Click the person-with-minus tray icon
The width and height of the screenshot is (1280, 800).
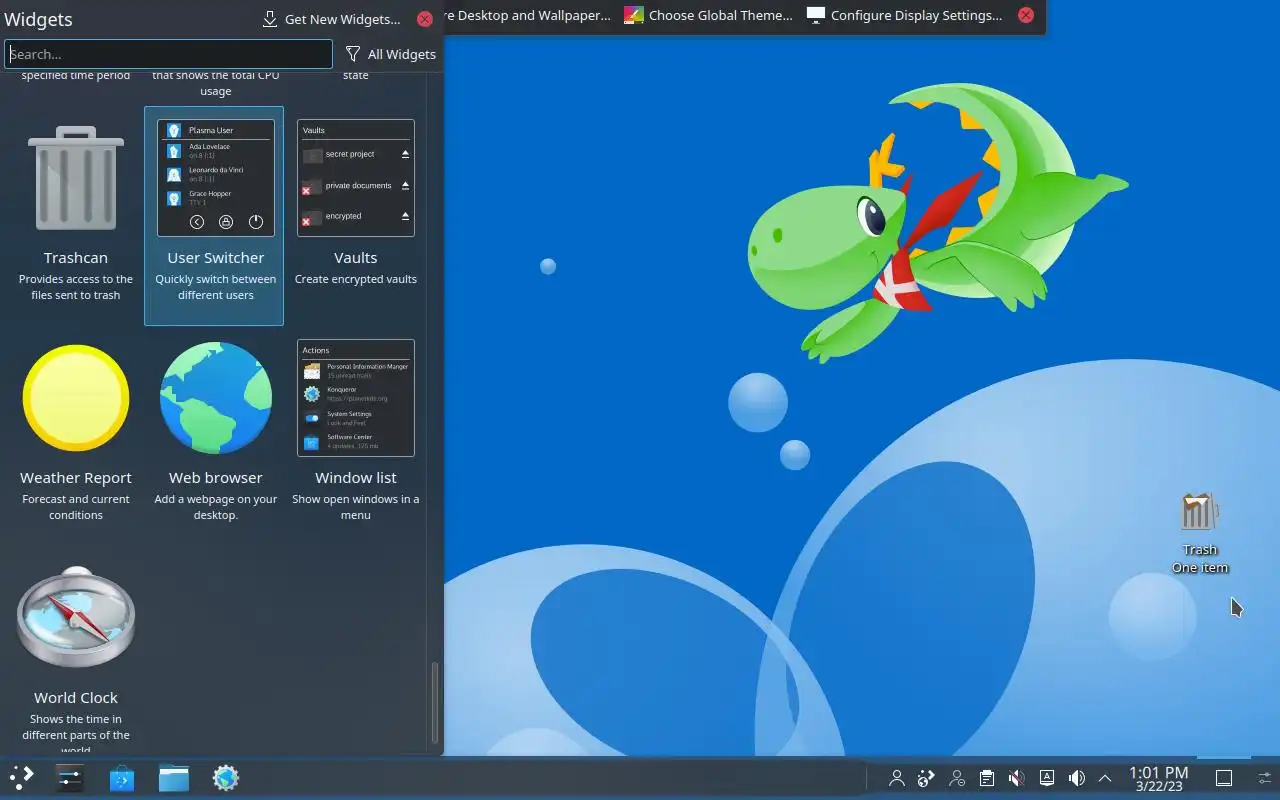click(957, 778)
